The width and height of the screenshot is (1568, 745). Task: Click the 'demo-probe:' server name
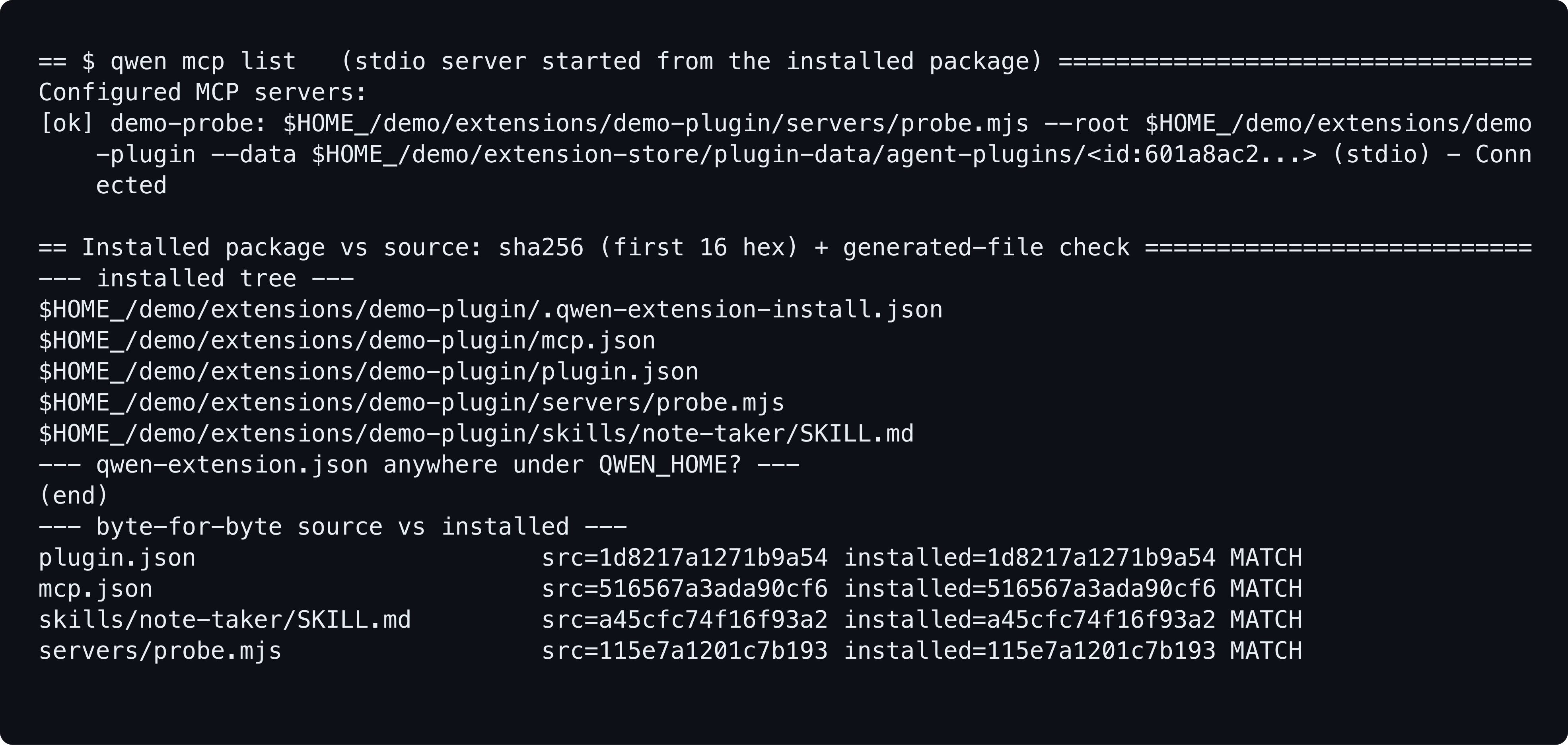(x=189, y=124)
